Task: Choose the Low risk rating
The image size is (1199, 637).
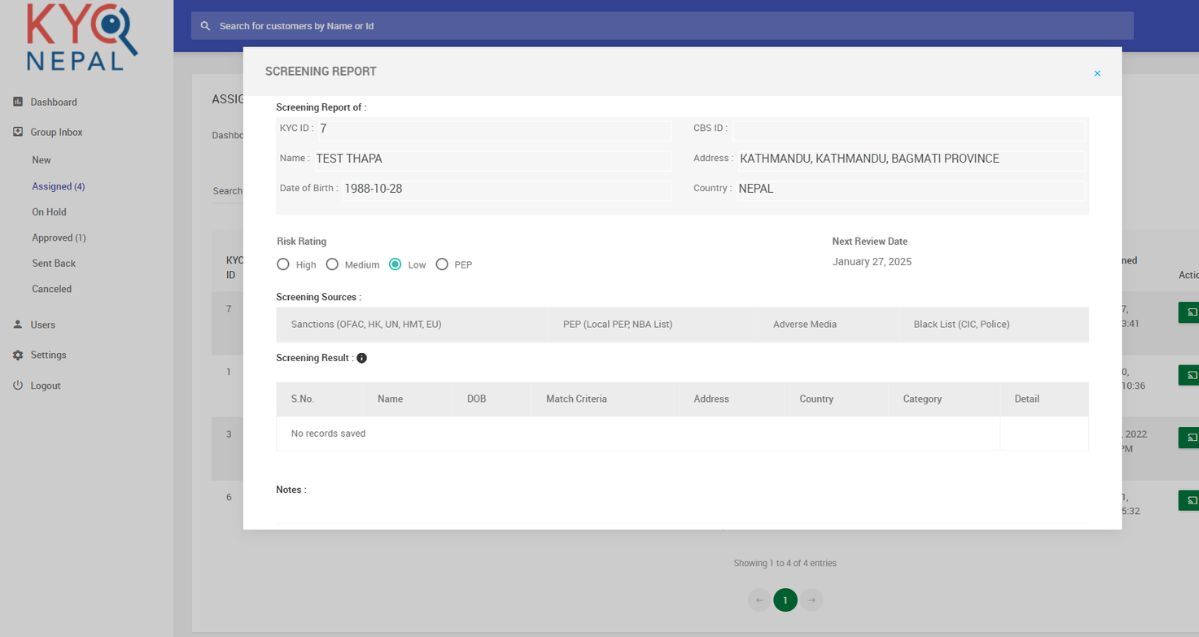Action: pos(395,265)
